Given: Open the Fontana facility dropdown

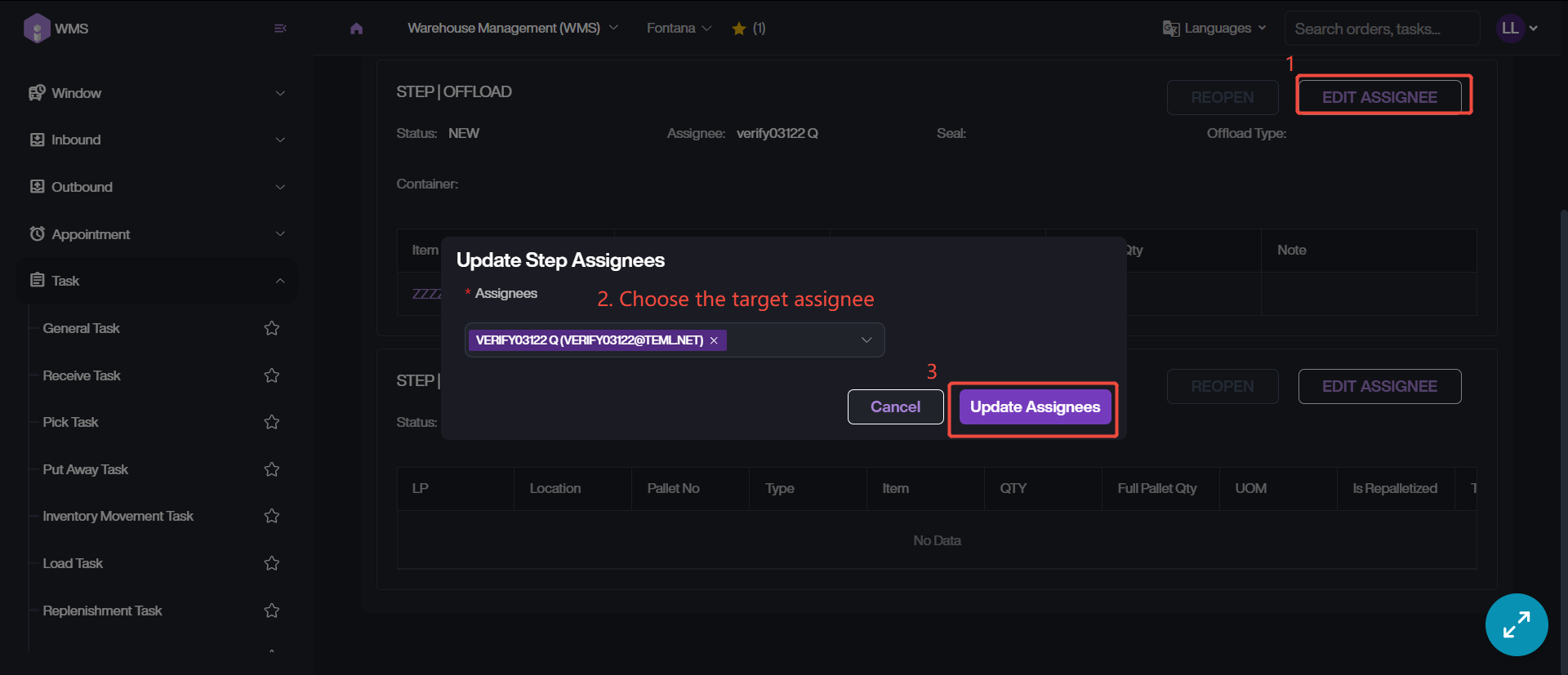Looking at the screenshot, I should (x=679, y=29).
